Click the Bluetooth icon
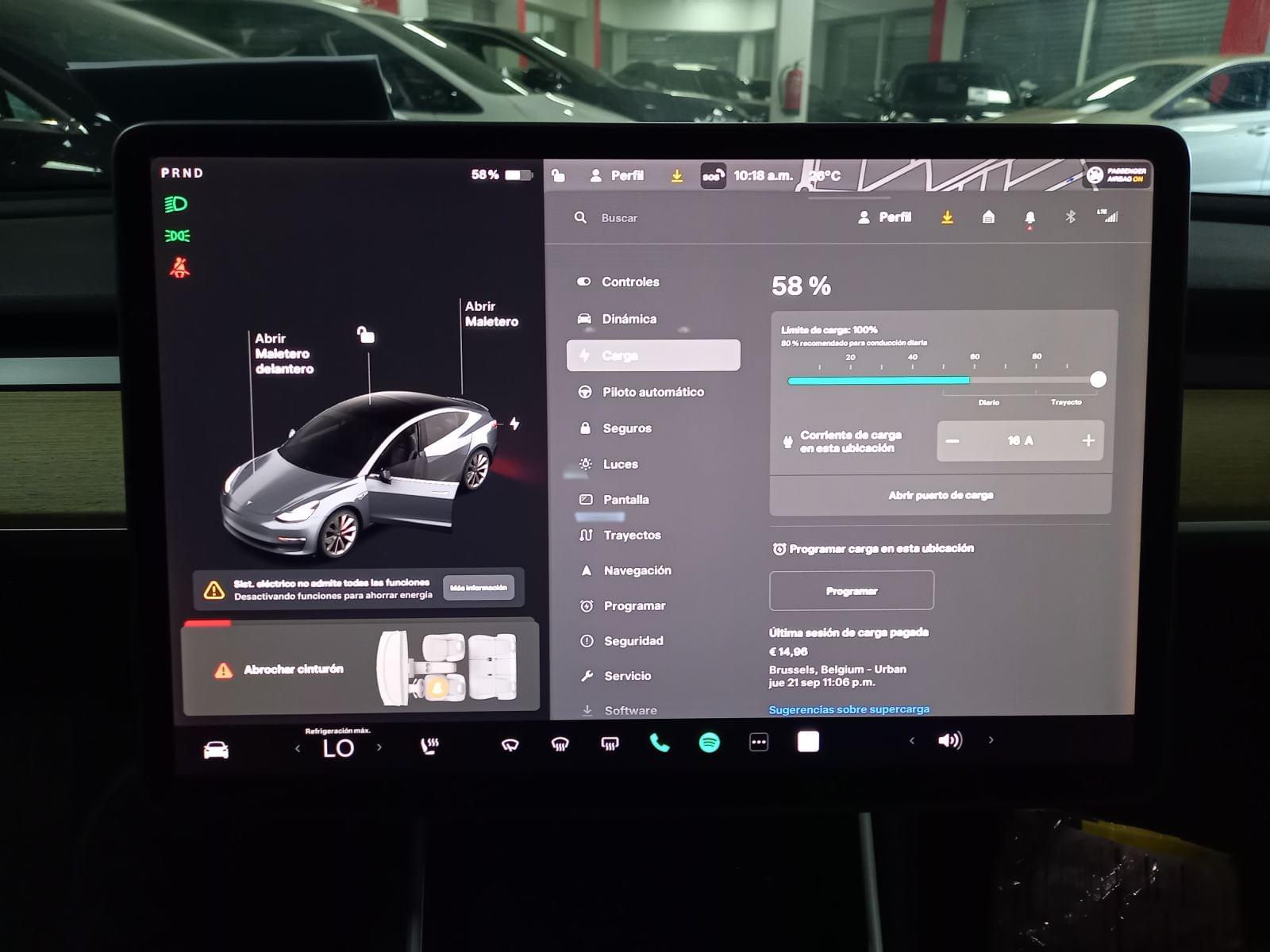This screenshot has width=1270, height=952. tap(1070, 216)
